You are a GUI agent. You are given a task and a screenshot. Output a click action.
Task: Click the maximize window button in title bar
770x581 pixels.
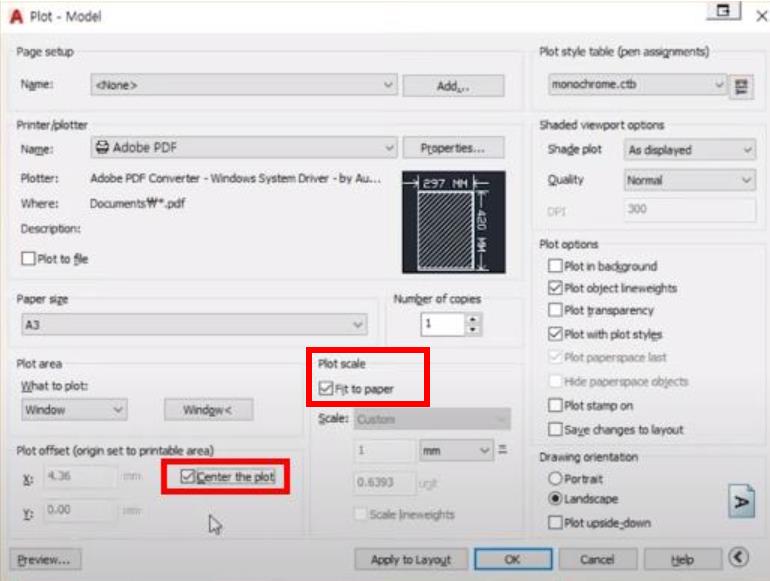[723, 11]
